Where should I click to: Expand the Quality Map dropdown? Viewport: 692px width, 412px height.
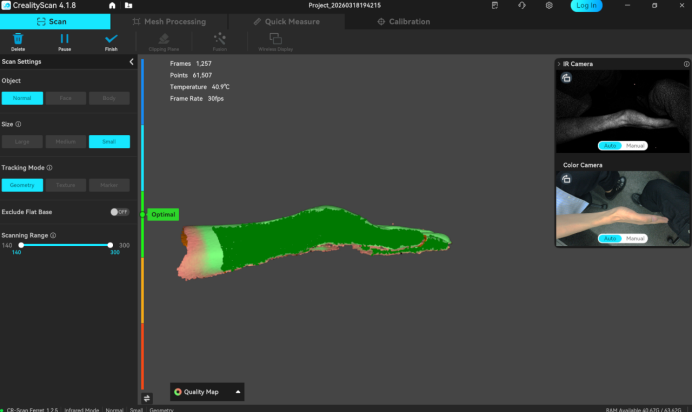(x=238, y=392)
